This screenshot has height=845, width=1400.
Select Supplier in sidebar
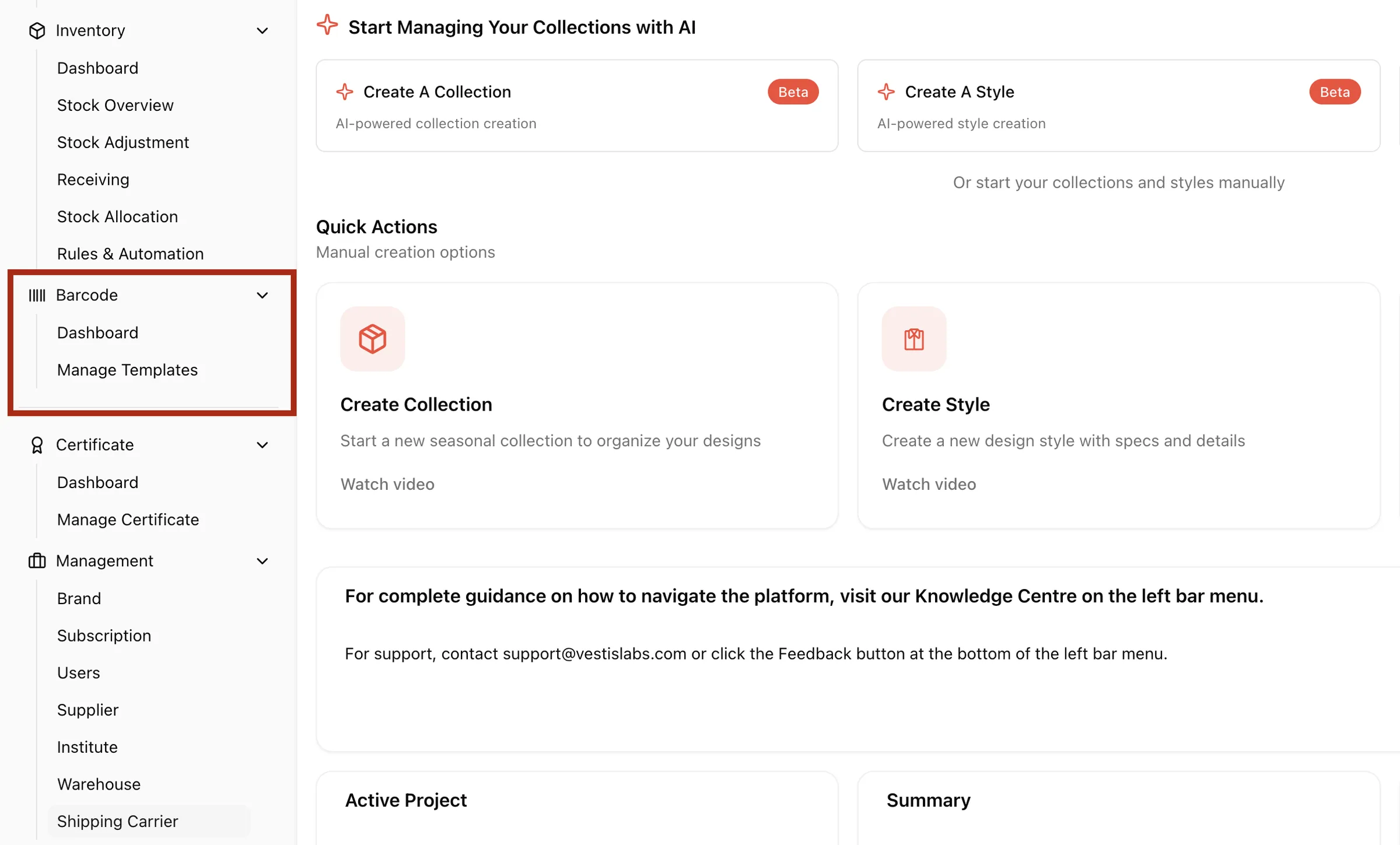coord(87,710)
